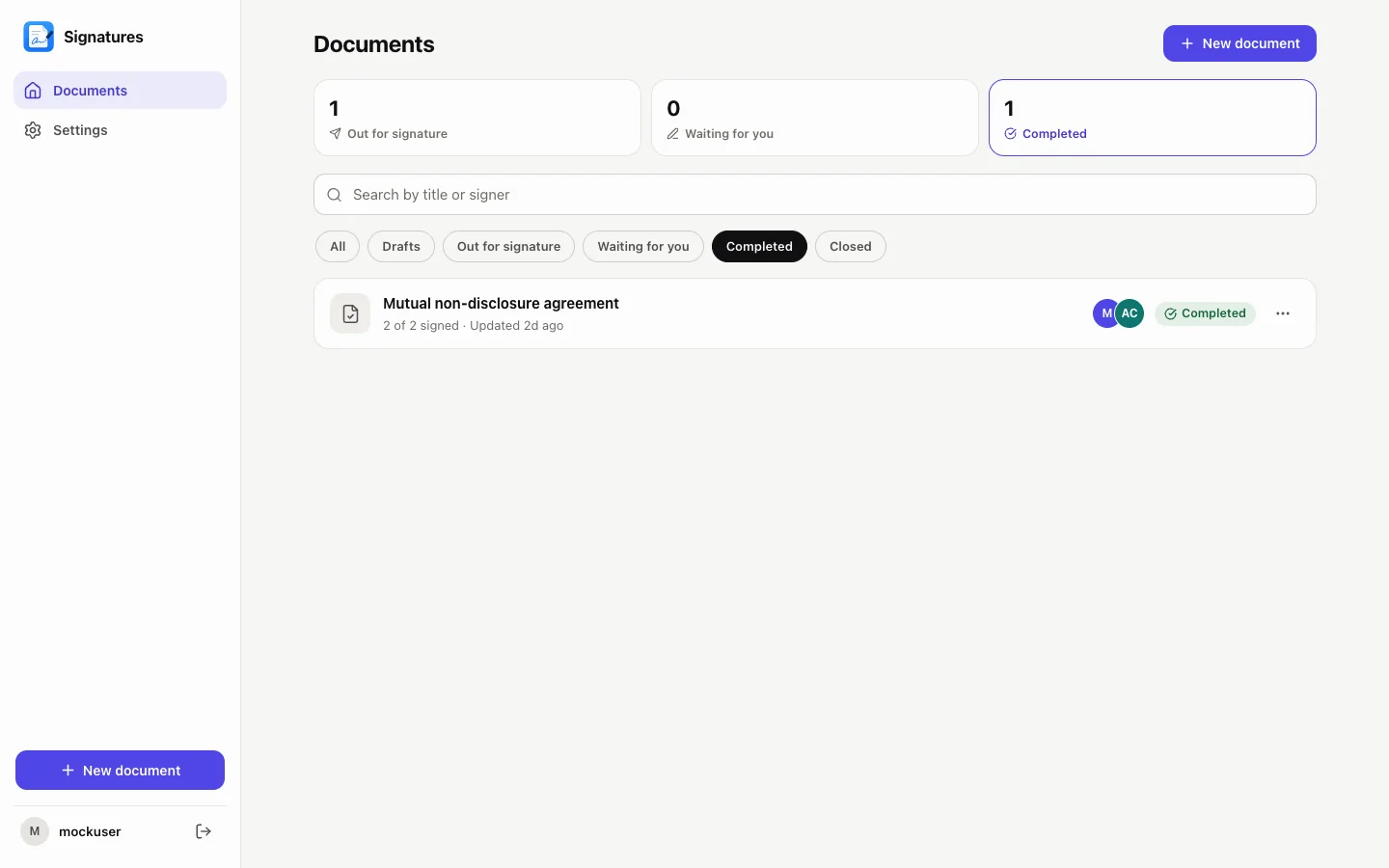Viewport: 1389px width, 868px height.
Task: Click the Signatures app name text
Action: tap(103, 37)
